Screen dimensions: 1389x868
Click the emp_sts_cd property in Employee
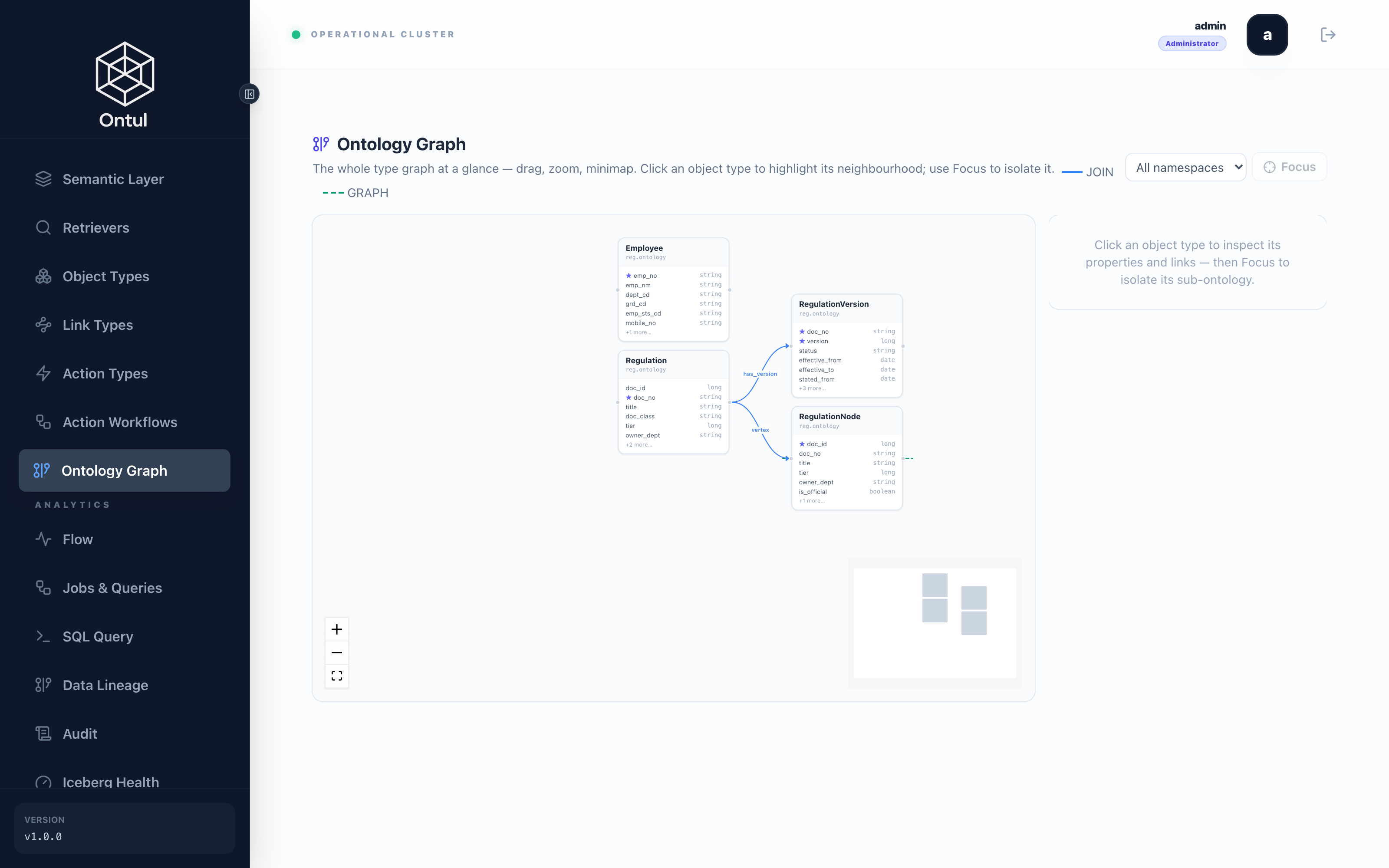(673, 313)
